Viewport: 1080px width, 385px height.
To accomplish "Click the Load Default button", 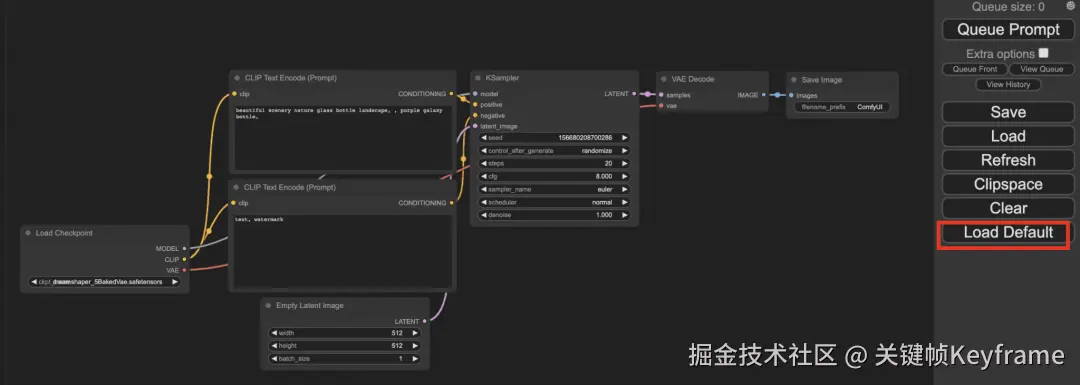I will (x=1008, y=233).
